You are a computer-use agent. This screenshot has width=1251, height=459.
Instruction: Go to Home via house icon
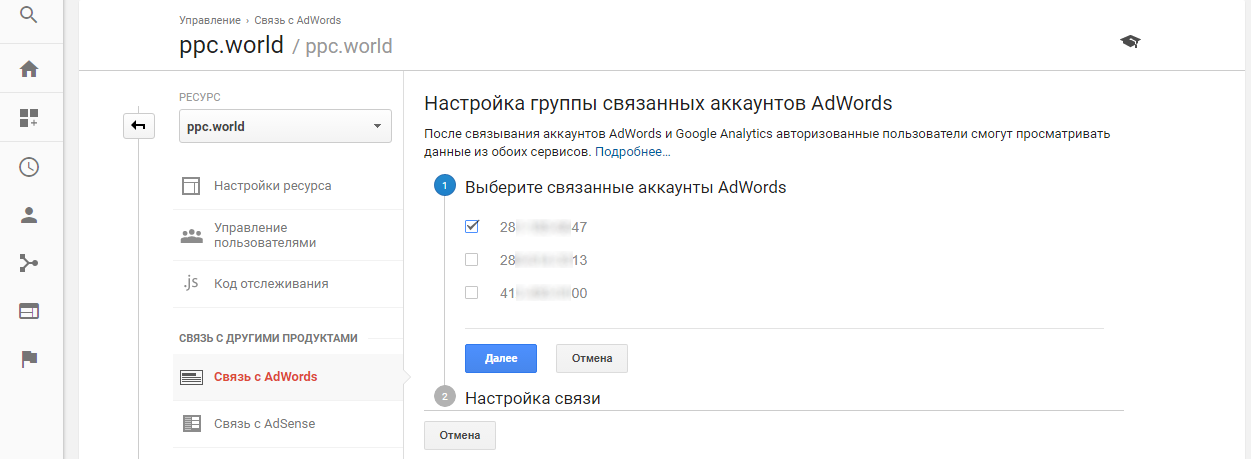coord(29,69)
